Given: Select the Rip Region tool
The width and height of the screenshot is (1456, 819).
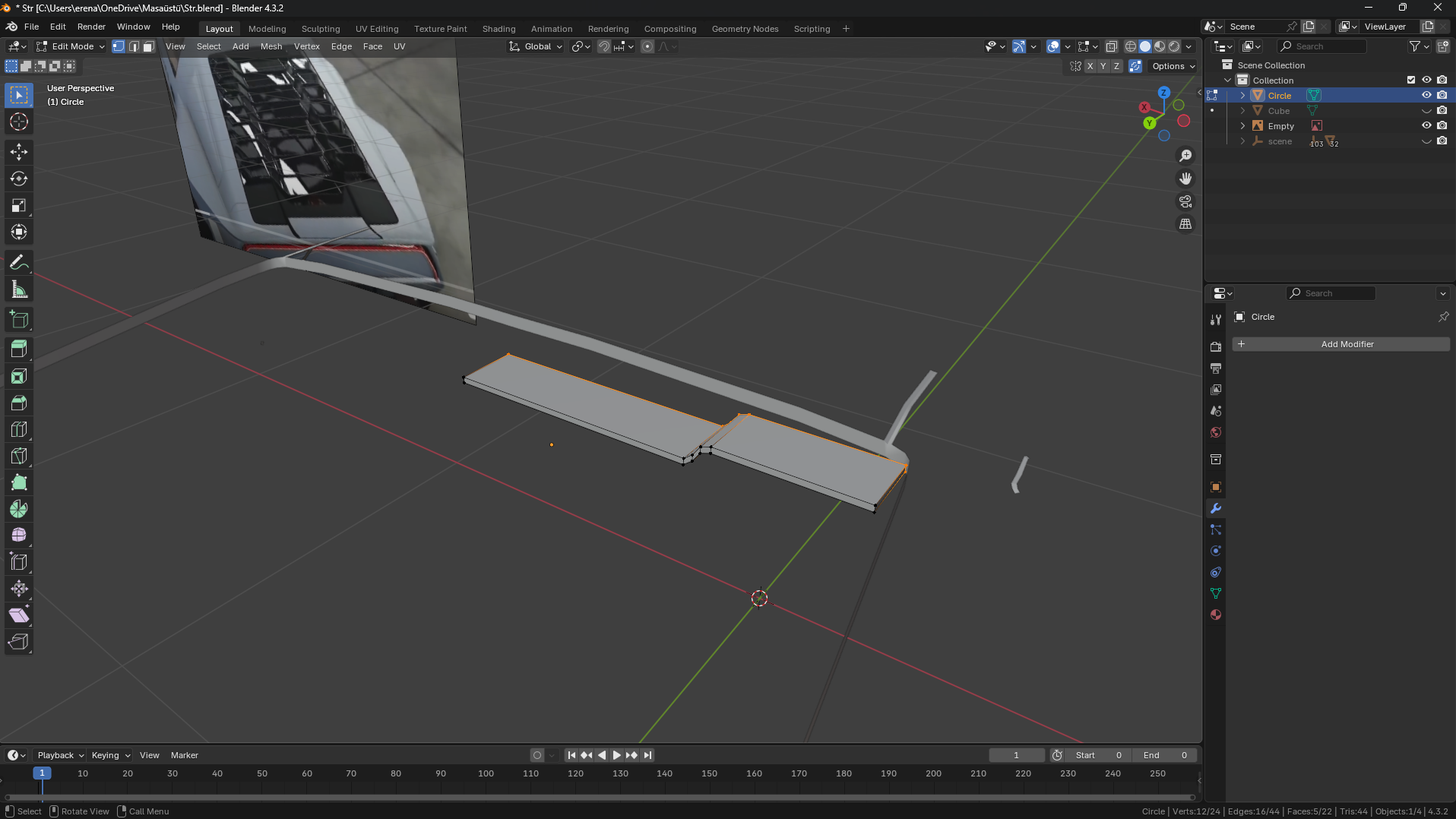Looking at the screenshot, I should coord(19,642).
